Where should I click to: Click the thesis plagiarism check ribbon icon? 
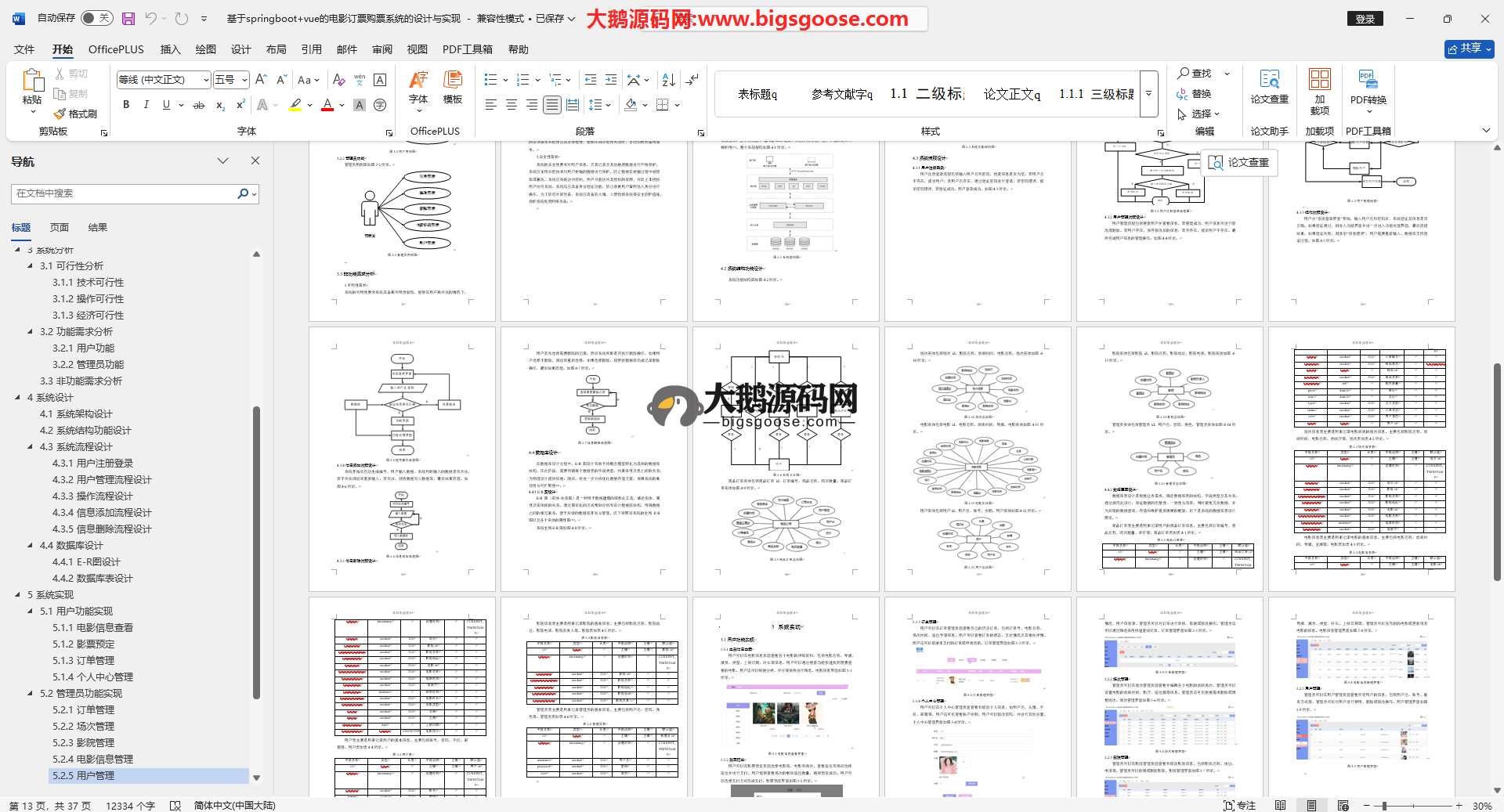pos(1269,86)
